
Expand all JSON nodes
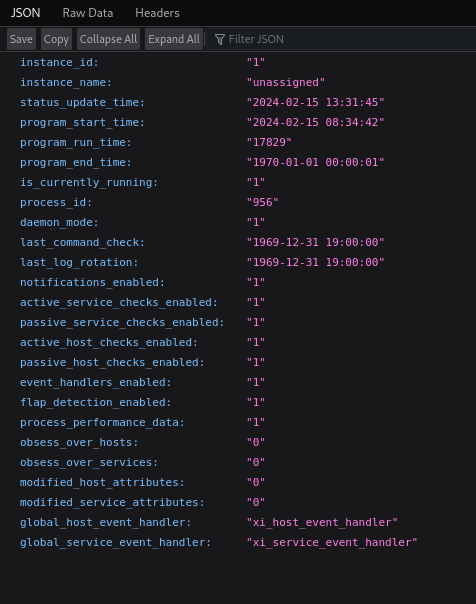coord(174,39)
